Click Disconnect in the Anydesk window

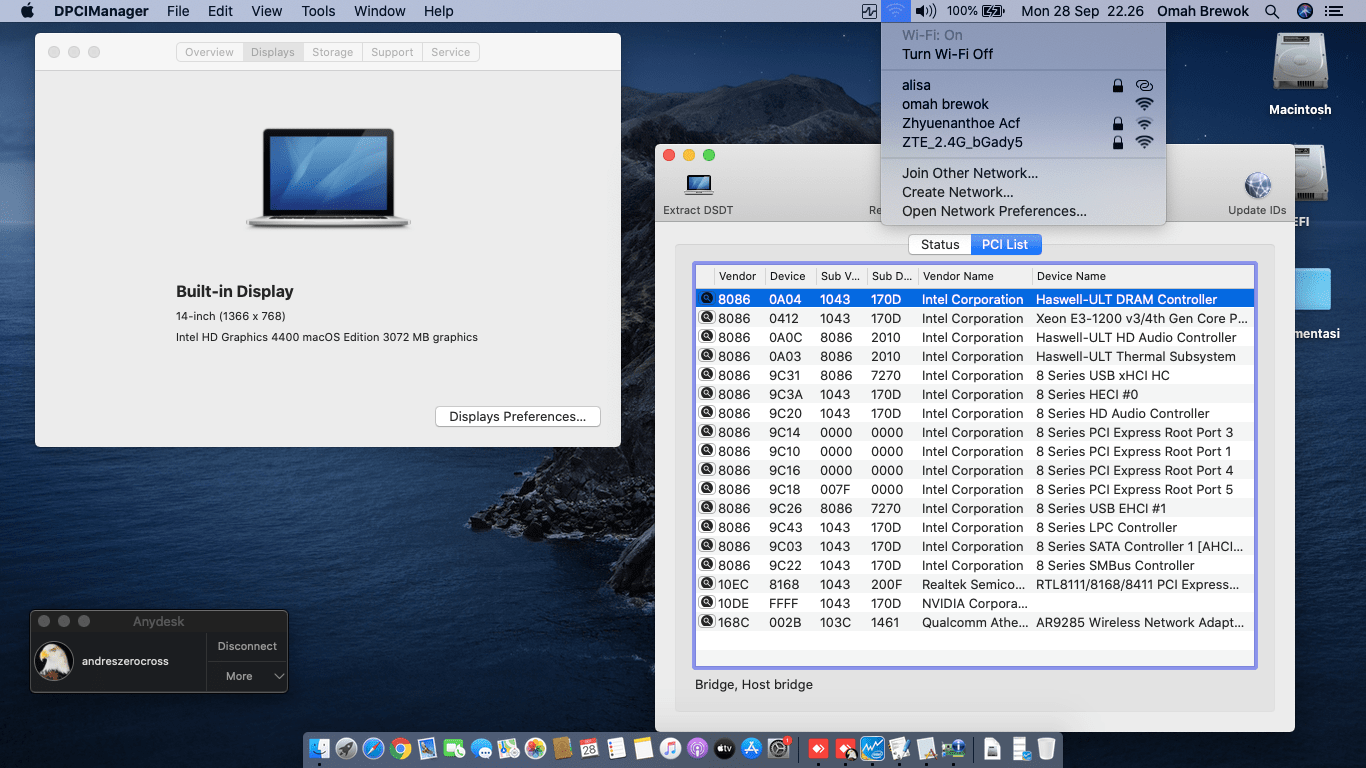[247, 646]
